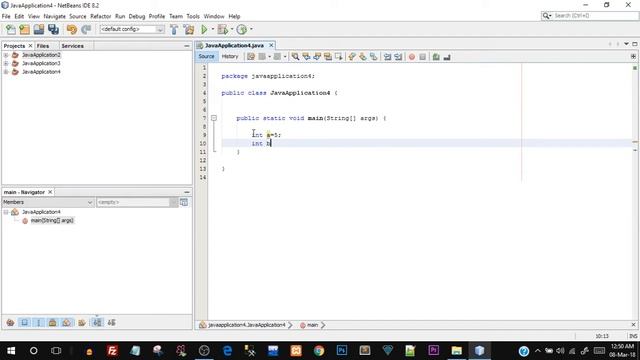Open the Members dropdown in Navigator
Viewport: 640px width, 360px height.
click(x=48, y=202)
